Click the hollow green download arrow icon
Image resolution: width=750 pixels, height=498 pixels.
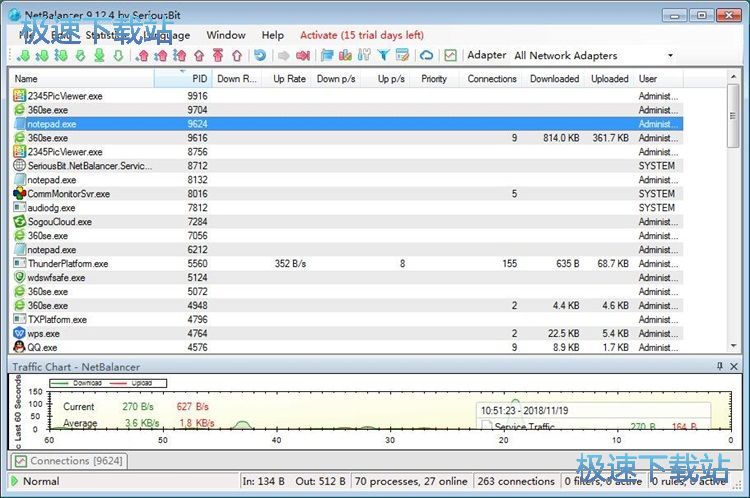(x=118, y=55)
